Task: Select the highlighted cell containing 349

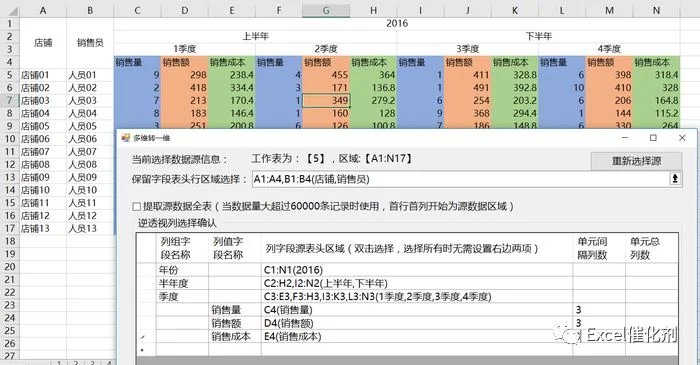Action: tap(326, 100)
